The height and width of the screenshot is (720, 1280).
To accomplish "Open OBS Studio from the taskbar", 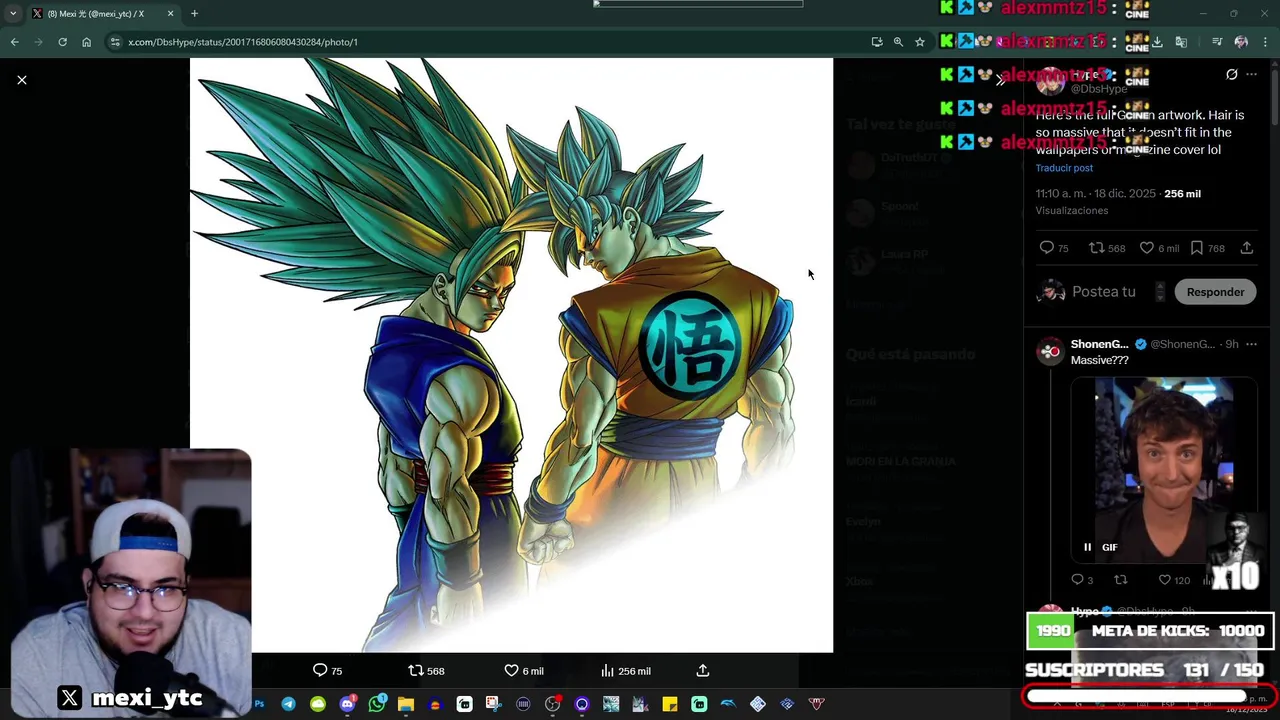I will 552,704.
